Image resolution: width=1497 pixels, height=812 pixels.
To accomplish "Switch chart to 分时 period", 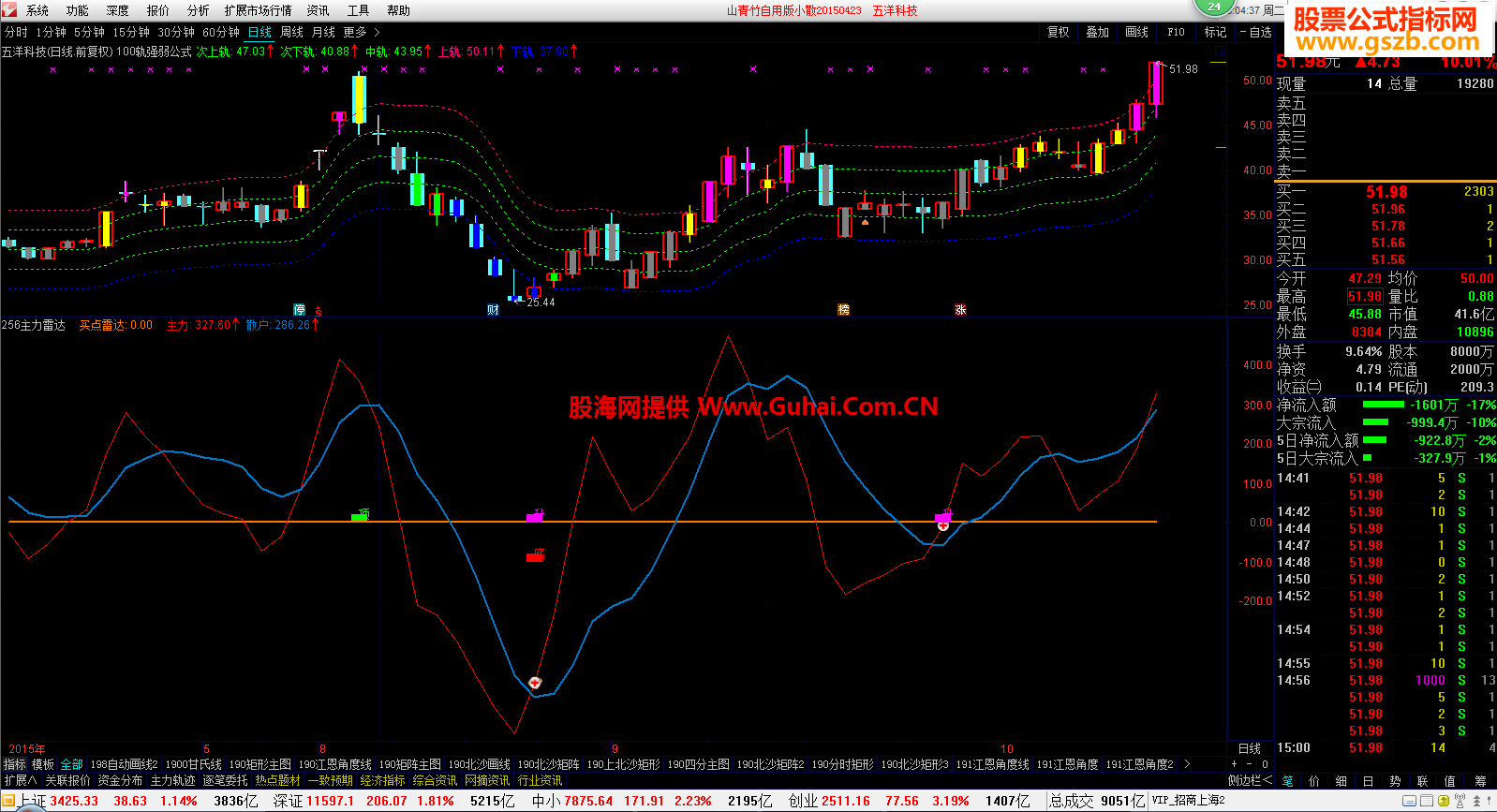I will [x=16, y=32].
